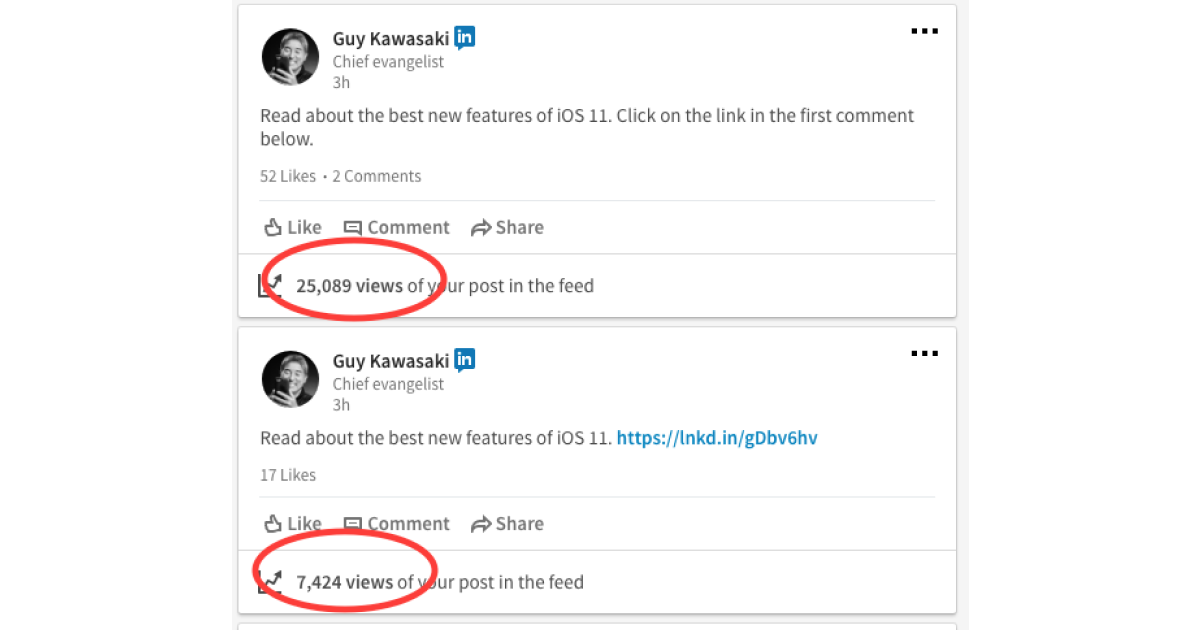Screen dimensions: 1200x630
Task: Click Guy Kawasaki's avatar on the first post
Action: (290, 57)
